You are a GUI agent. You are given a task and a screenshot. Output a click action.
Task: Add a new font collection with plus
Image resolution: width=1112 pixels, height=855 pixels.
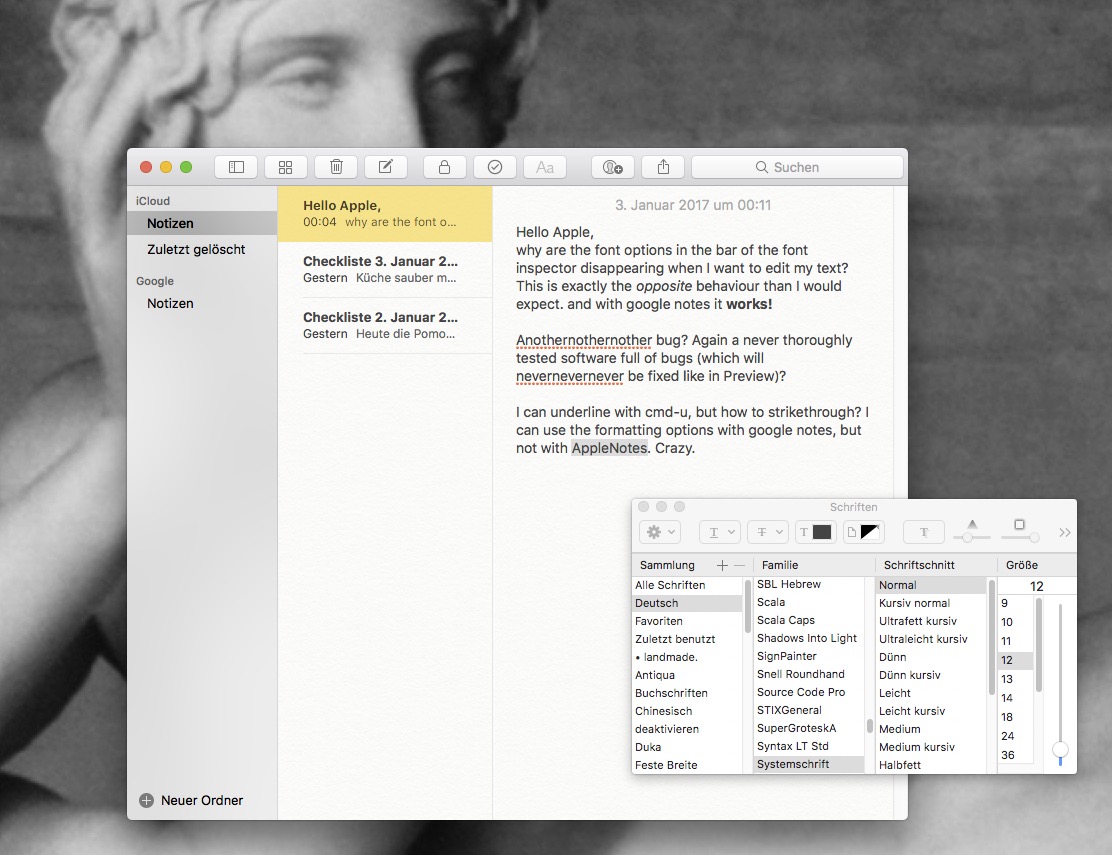(x=722, y=565)
